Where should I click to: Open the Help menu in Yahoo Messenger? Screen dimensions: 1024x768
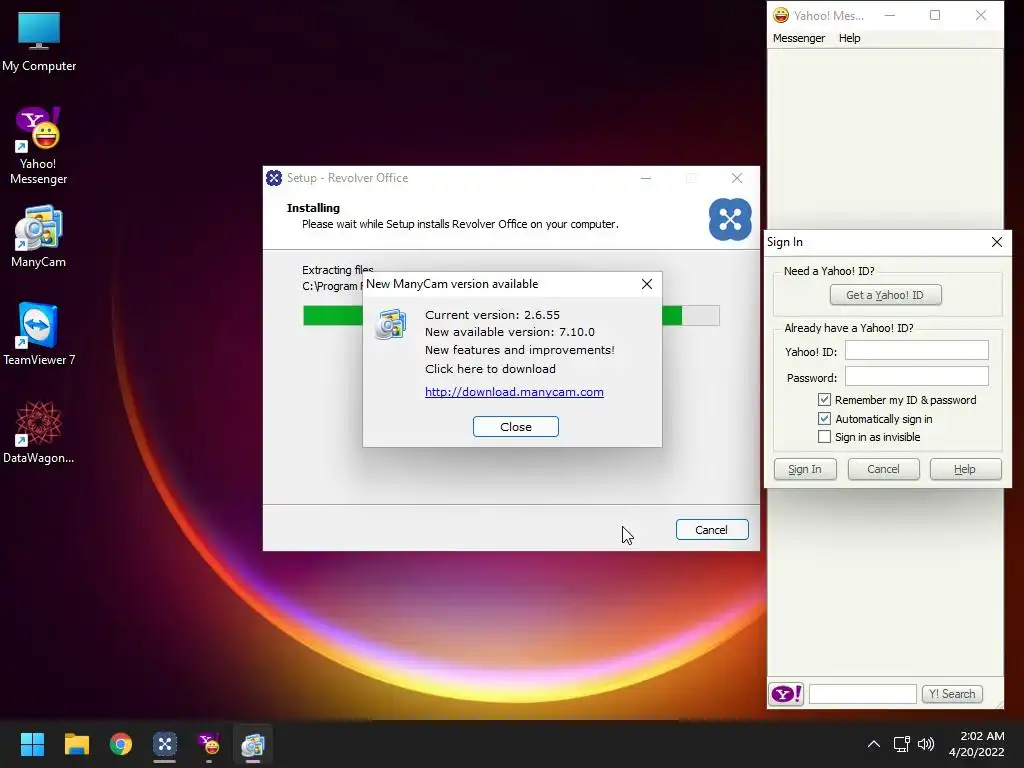point(849,38)
